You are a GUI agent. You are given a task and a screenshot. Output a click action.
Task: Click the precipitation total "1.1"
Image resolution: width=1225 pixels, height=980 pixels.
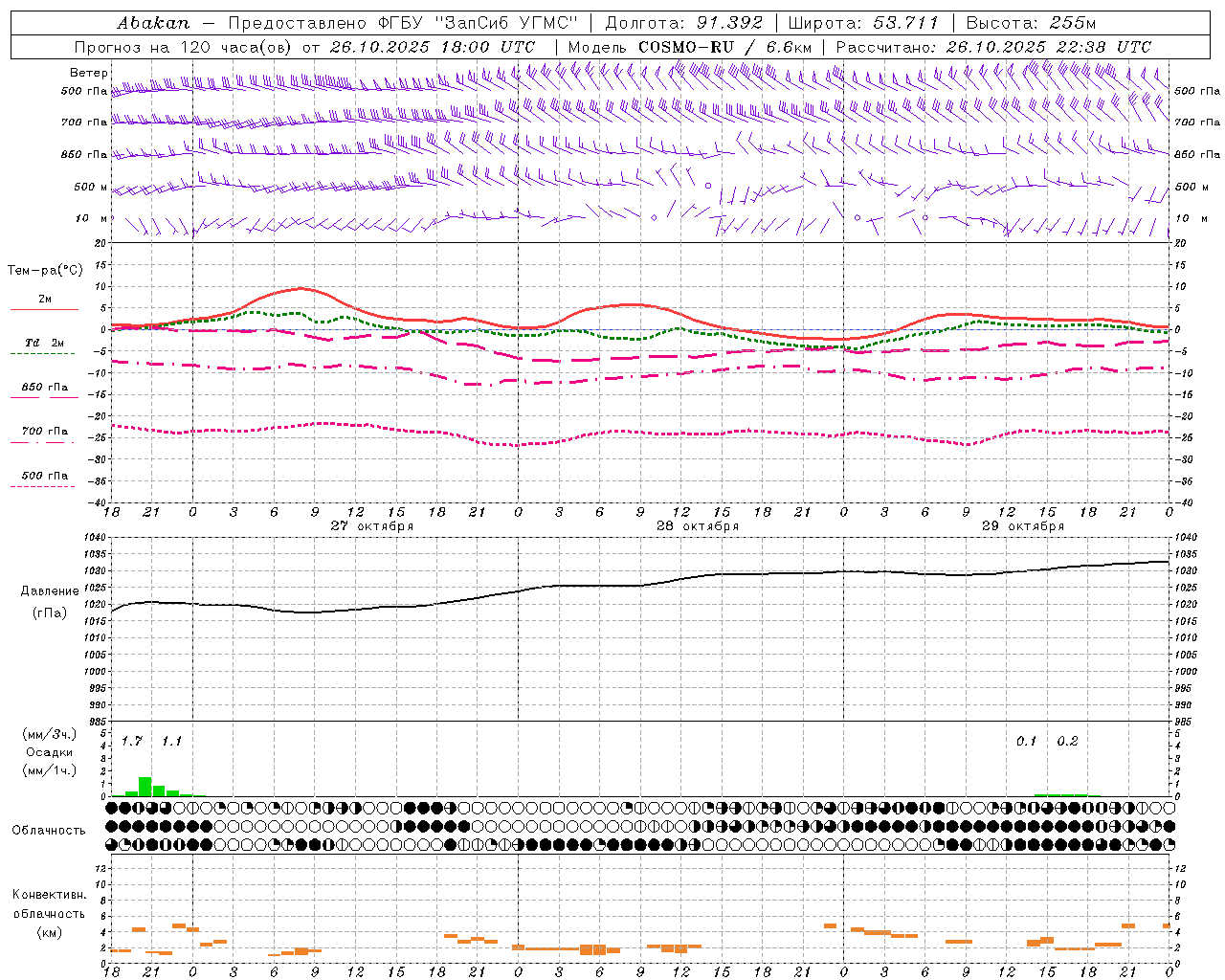tap(171, 742)
